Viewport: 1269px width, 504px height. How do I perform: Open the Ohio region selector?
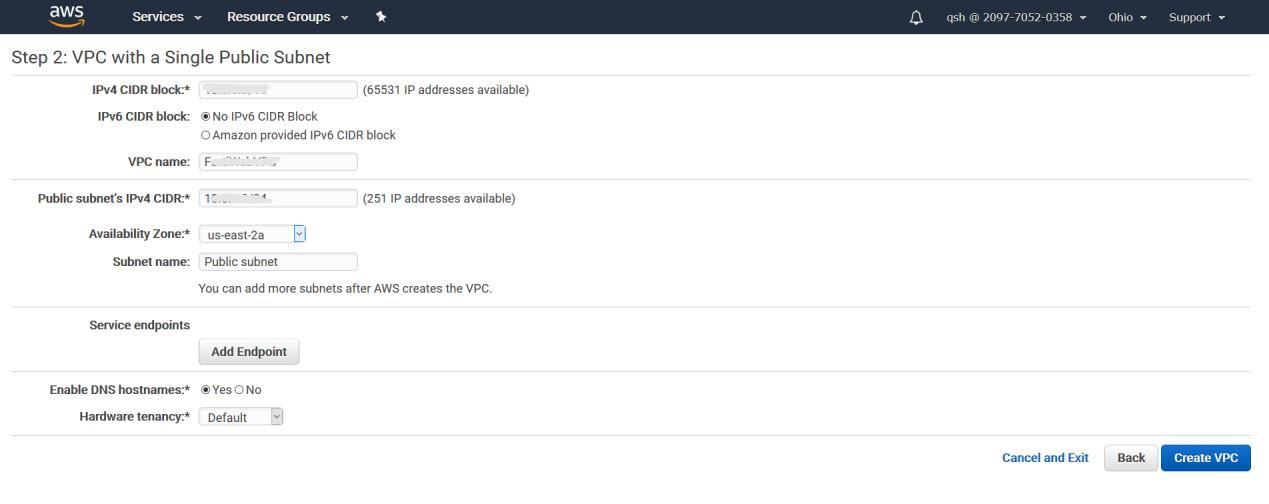pyautogui.click(x=1127, y=17)
